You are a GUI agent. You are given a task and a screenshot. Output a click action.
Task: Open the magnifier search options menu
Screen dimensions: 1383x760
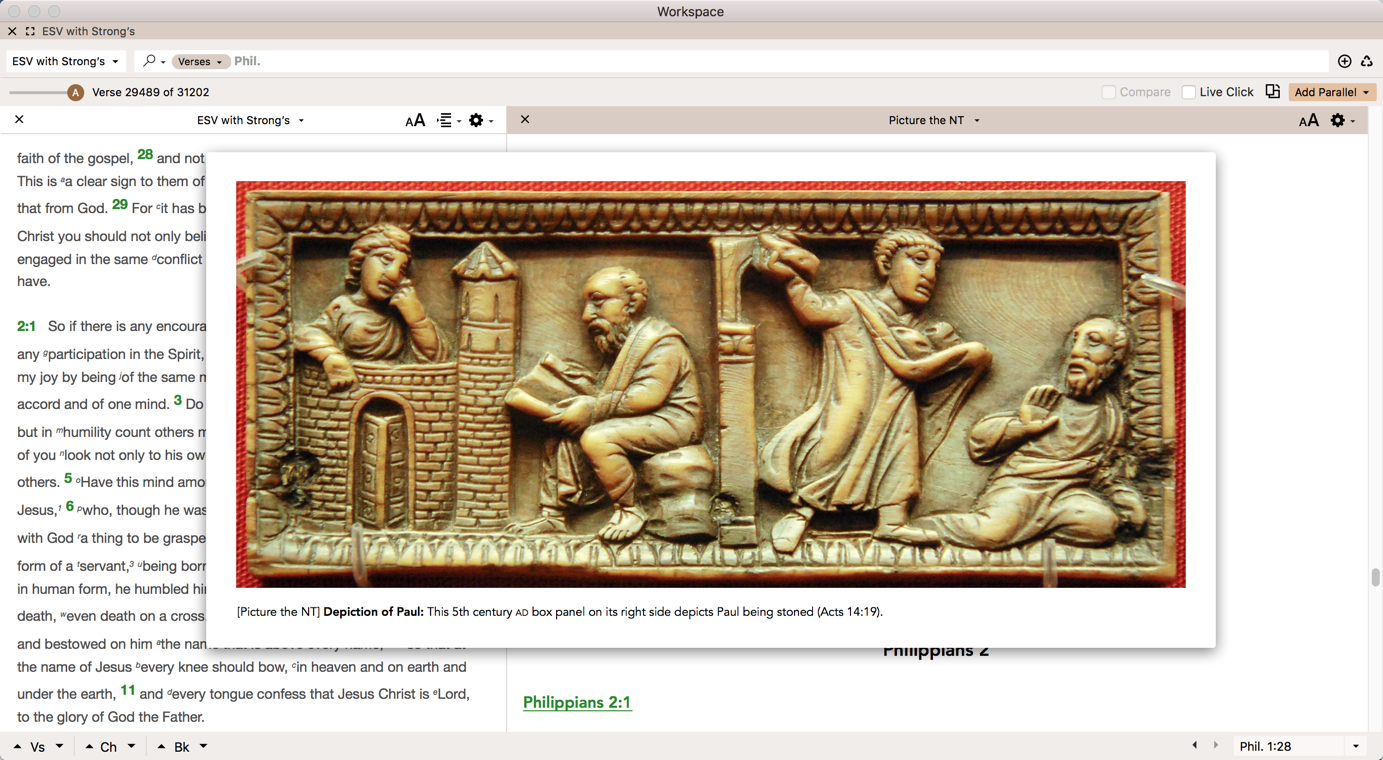[154, 61]
